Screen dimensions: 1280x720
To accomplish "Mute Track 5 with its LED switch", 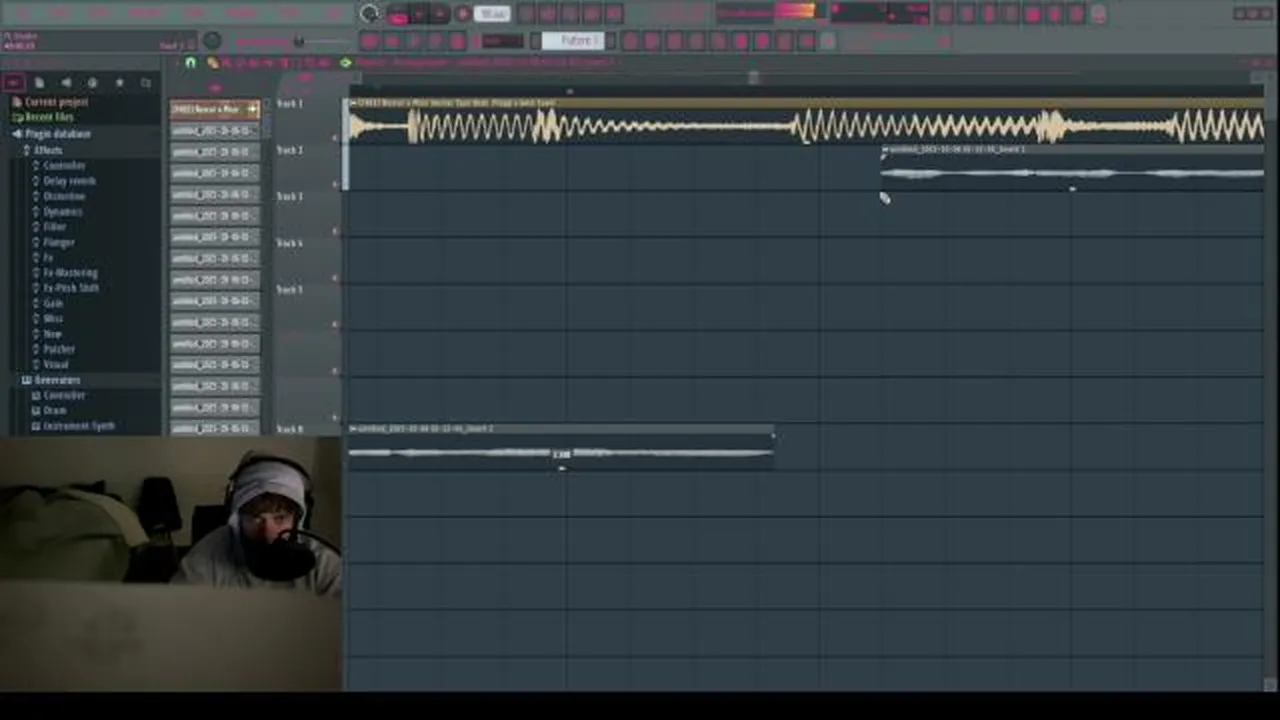I will tap(336, 324).
